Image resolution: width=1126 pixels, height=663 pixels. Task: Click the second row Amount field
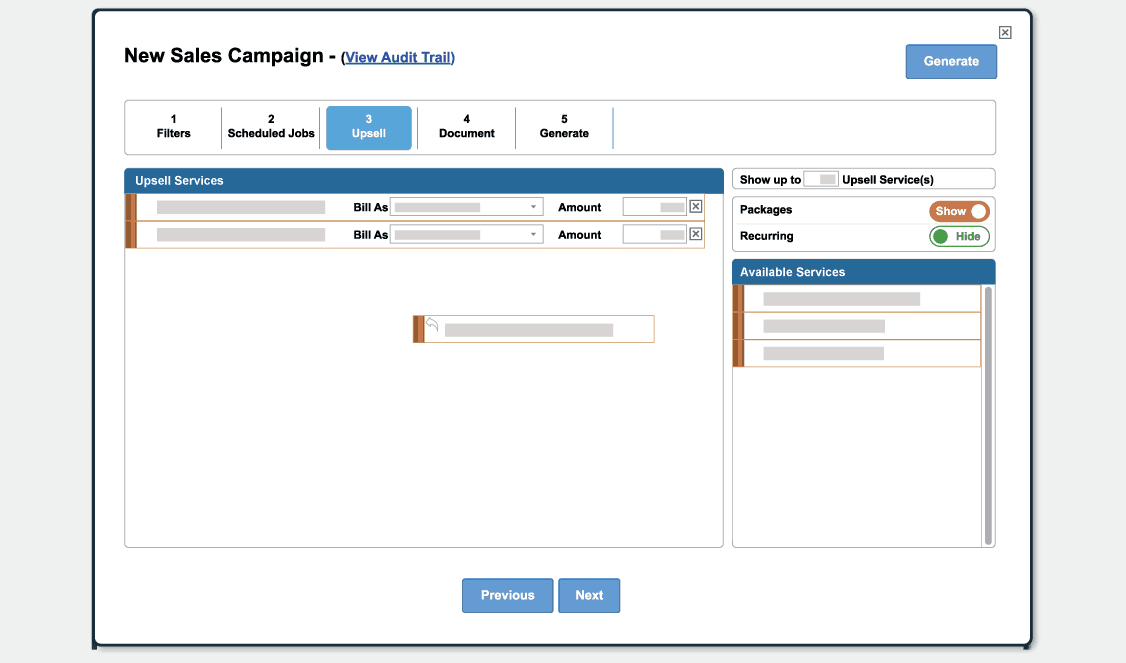tap(654, 234)
